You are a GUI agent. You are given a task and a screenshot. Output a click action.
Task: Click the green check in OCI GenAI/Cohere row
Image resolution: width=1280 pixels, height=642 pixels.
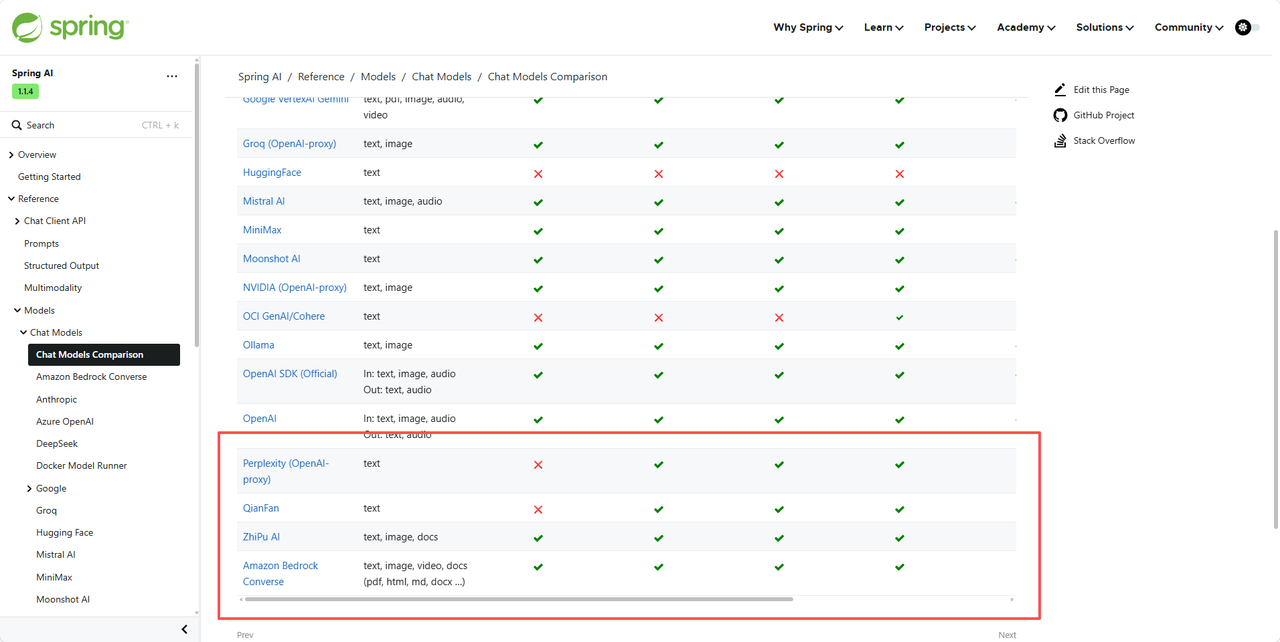(899, 318)
